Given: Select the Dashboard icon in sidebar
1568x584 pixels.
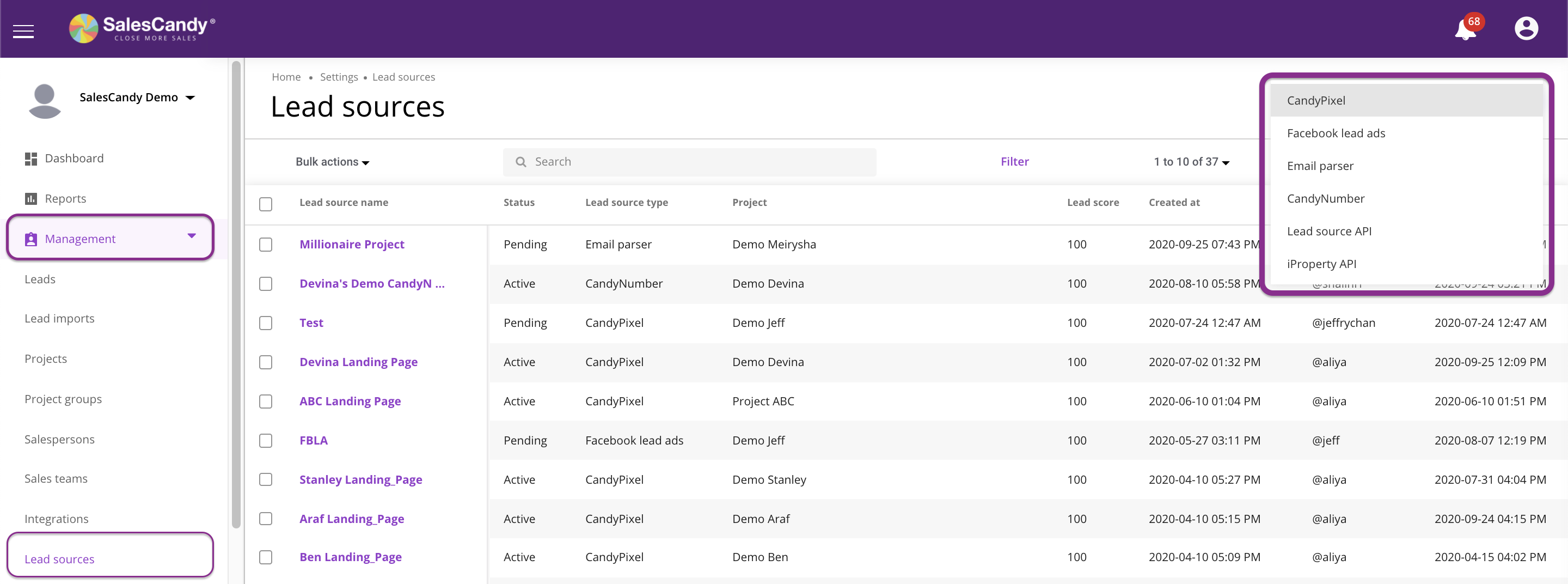Looking at the screenshot, I should 31,158.
